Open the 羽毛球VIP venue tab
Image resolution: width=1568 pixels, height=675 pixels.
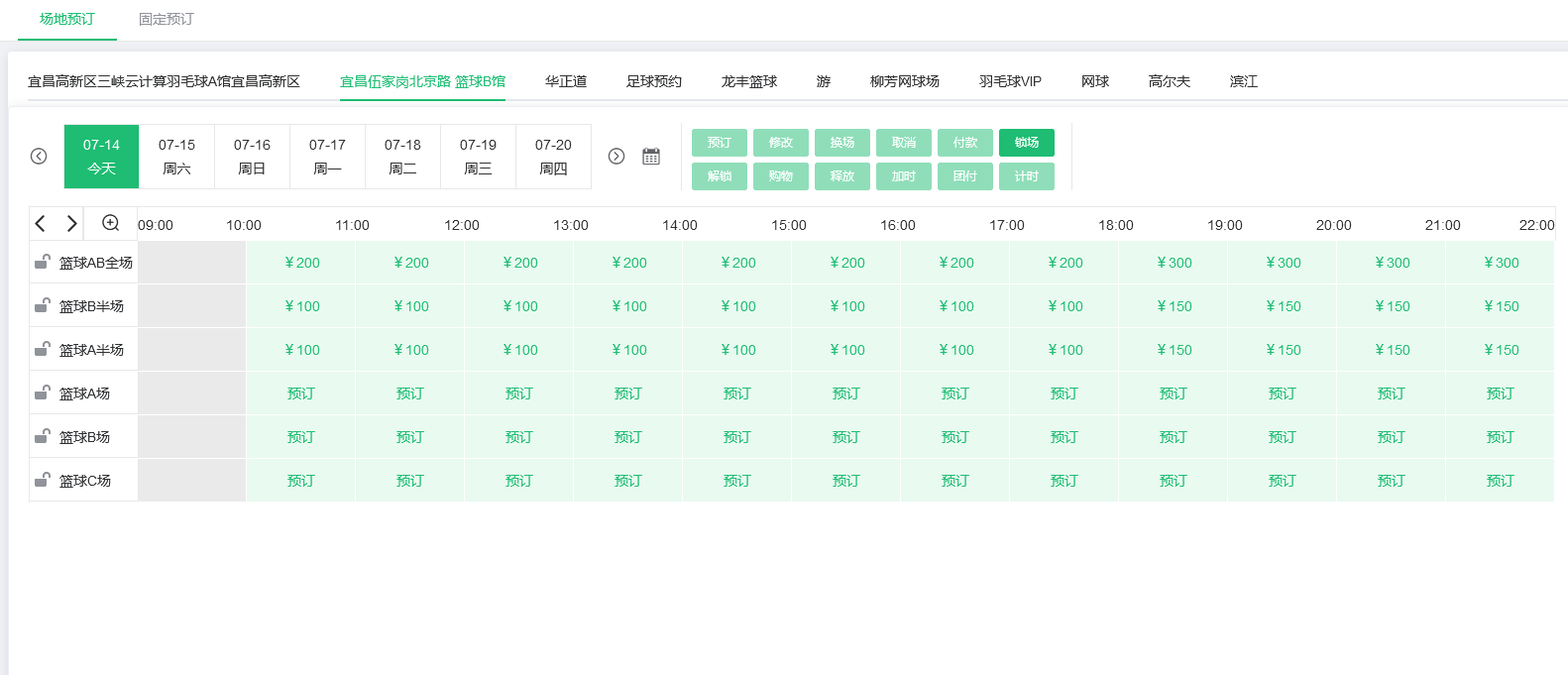tap(1009, 81)
